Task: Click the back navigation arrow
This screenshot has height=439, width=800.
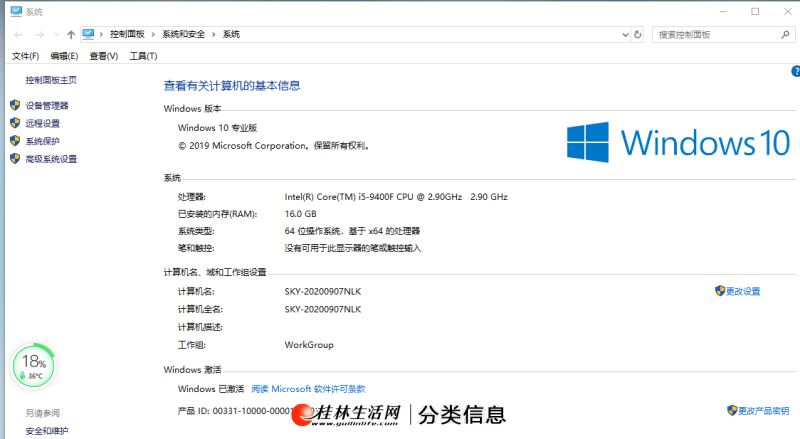Action: [17, 34]
